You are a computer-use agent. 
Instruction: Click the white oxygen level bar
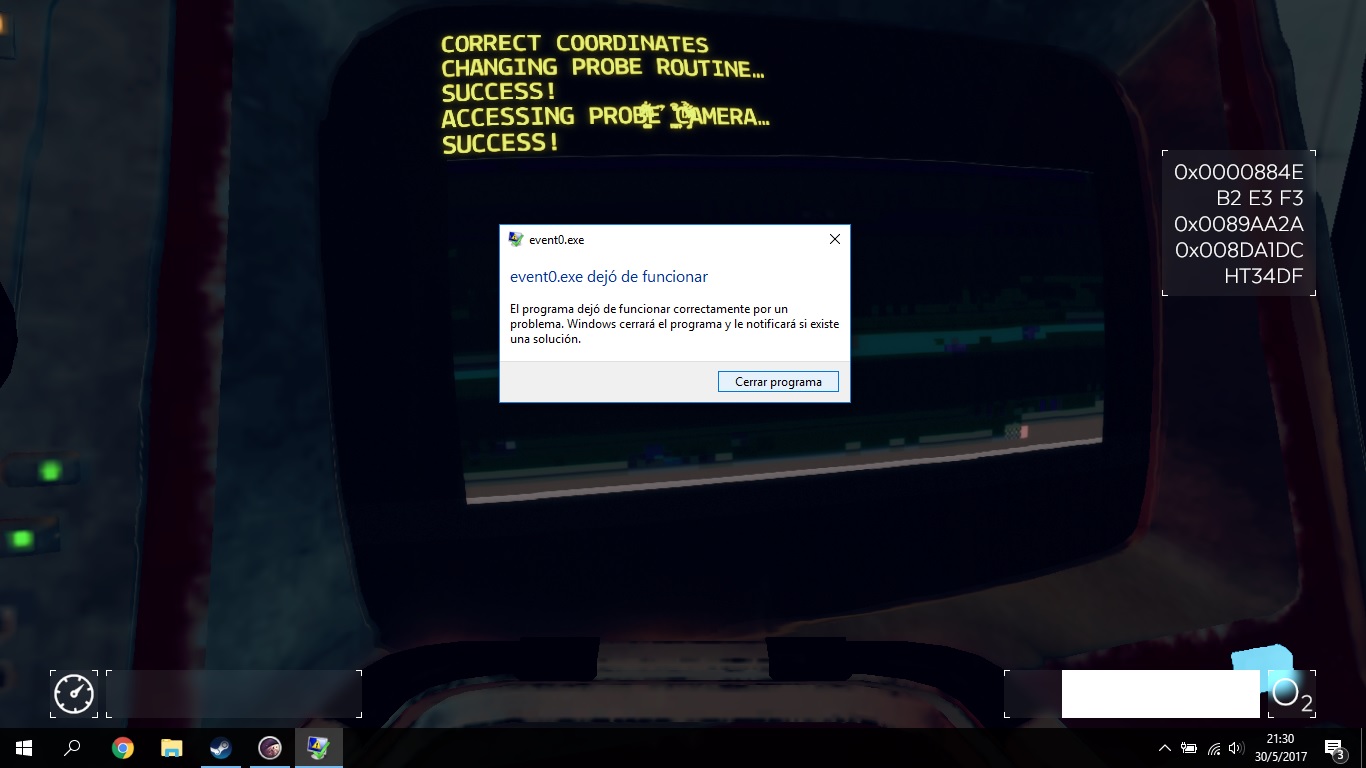point(1160,694)
